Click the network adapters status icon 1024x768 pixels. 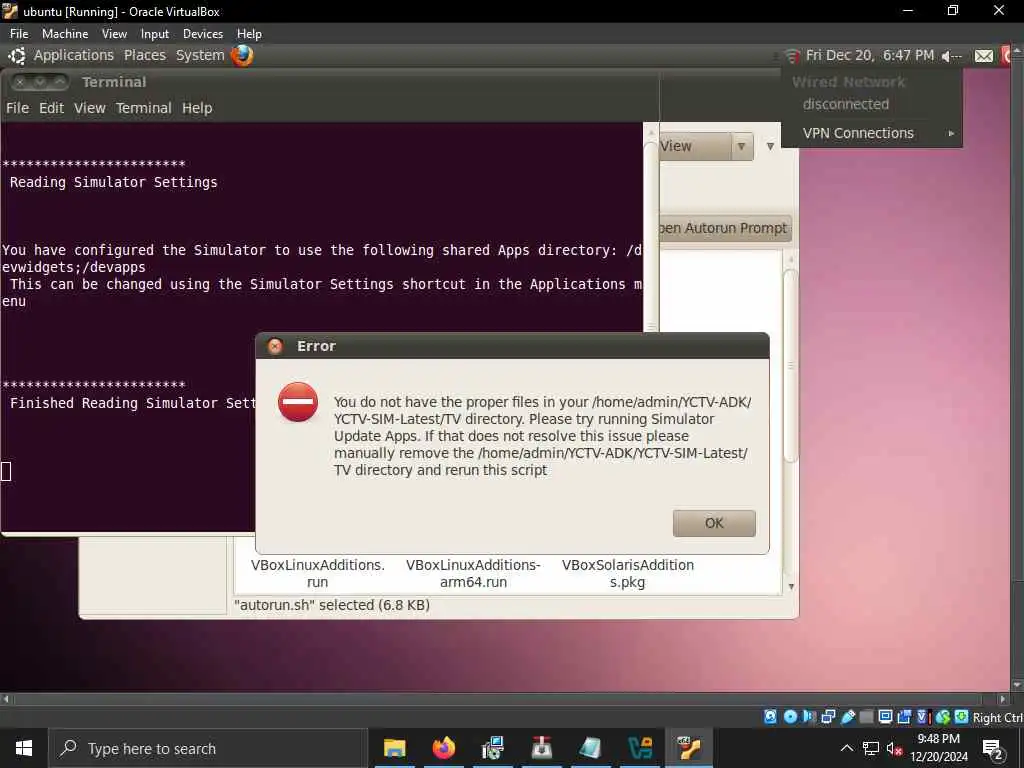pyautogui.click(x=828, y=717)
